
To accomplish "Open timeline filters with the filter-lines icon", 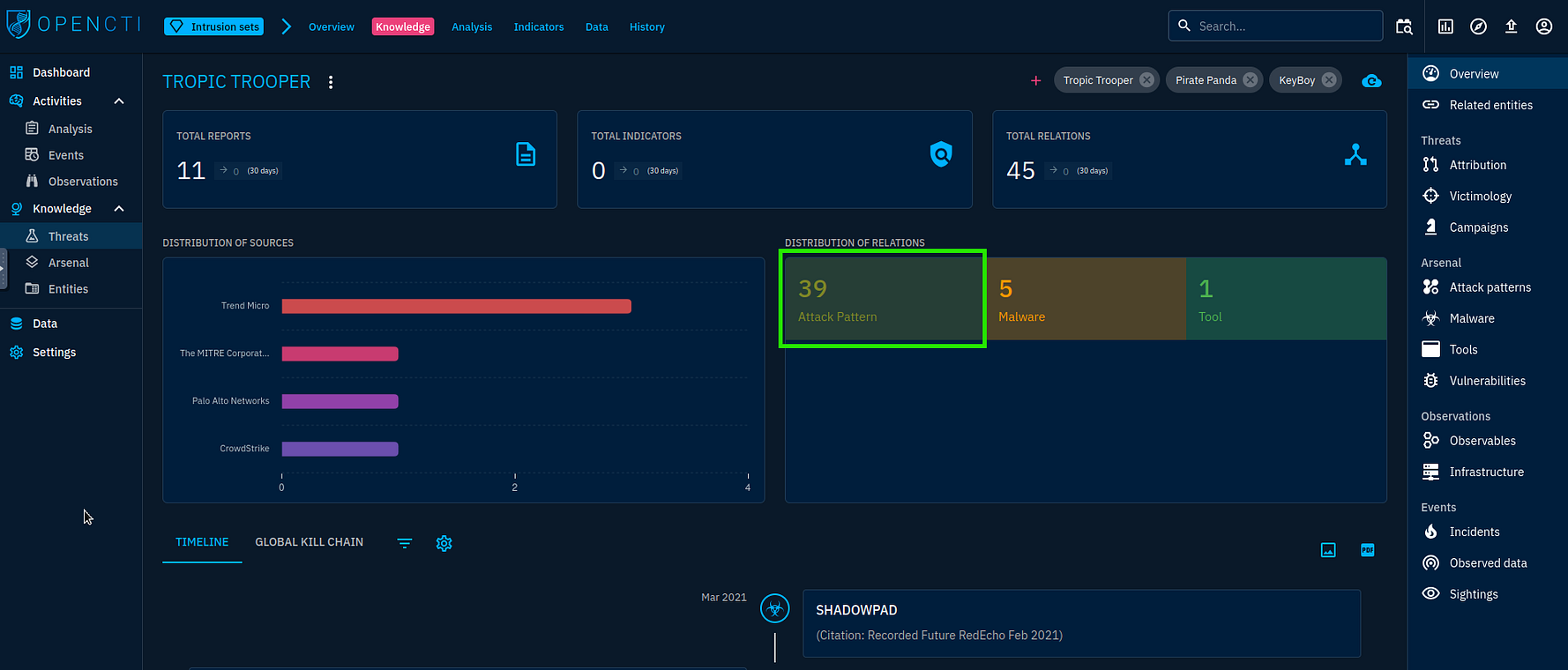I will coord(405,543).
